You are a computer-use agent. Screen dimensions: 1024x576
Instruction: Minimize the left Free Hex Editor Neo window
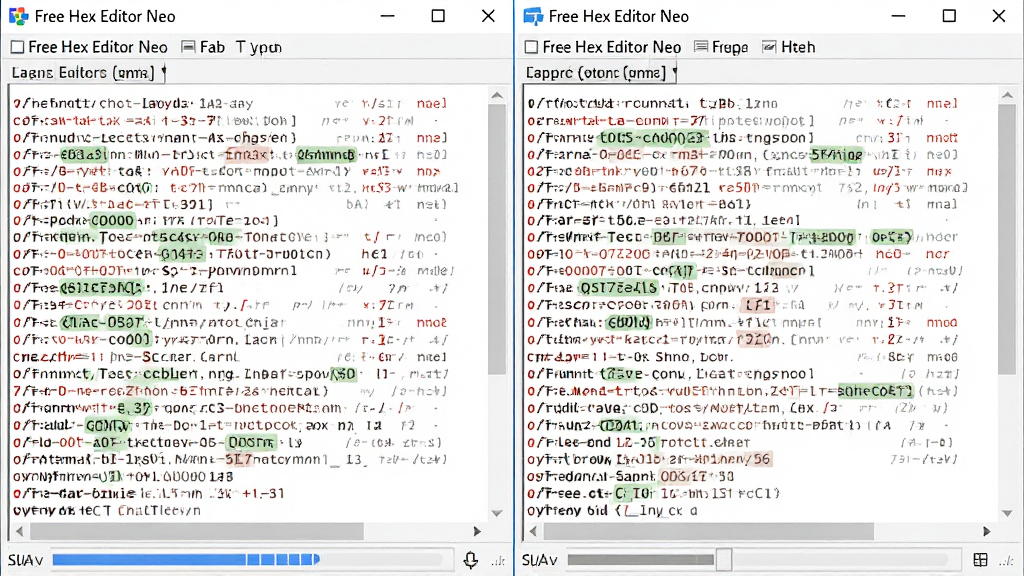click(388, 16)
